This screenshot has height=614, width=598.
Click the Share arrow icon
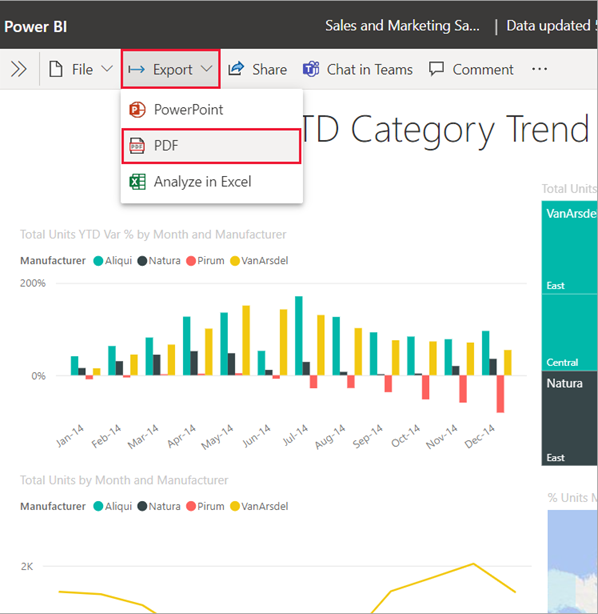tap(236, 69)
